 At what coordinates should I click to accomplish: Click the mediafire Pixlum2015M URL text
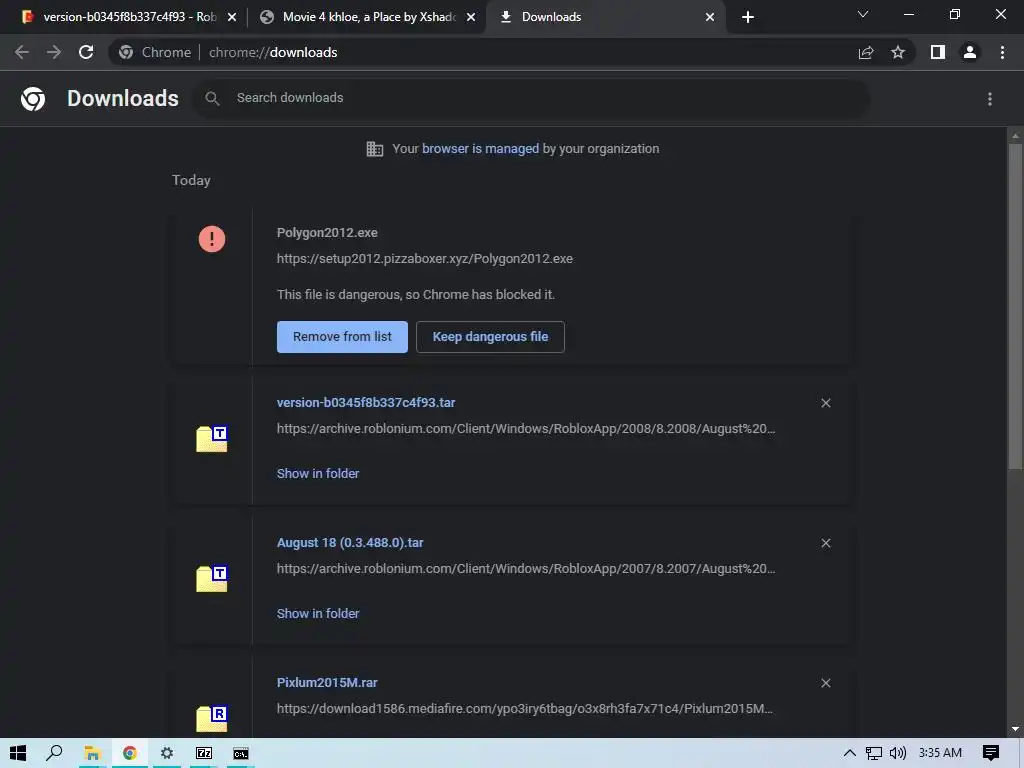(x=525, y=709)
